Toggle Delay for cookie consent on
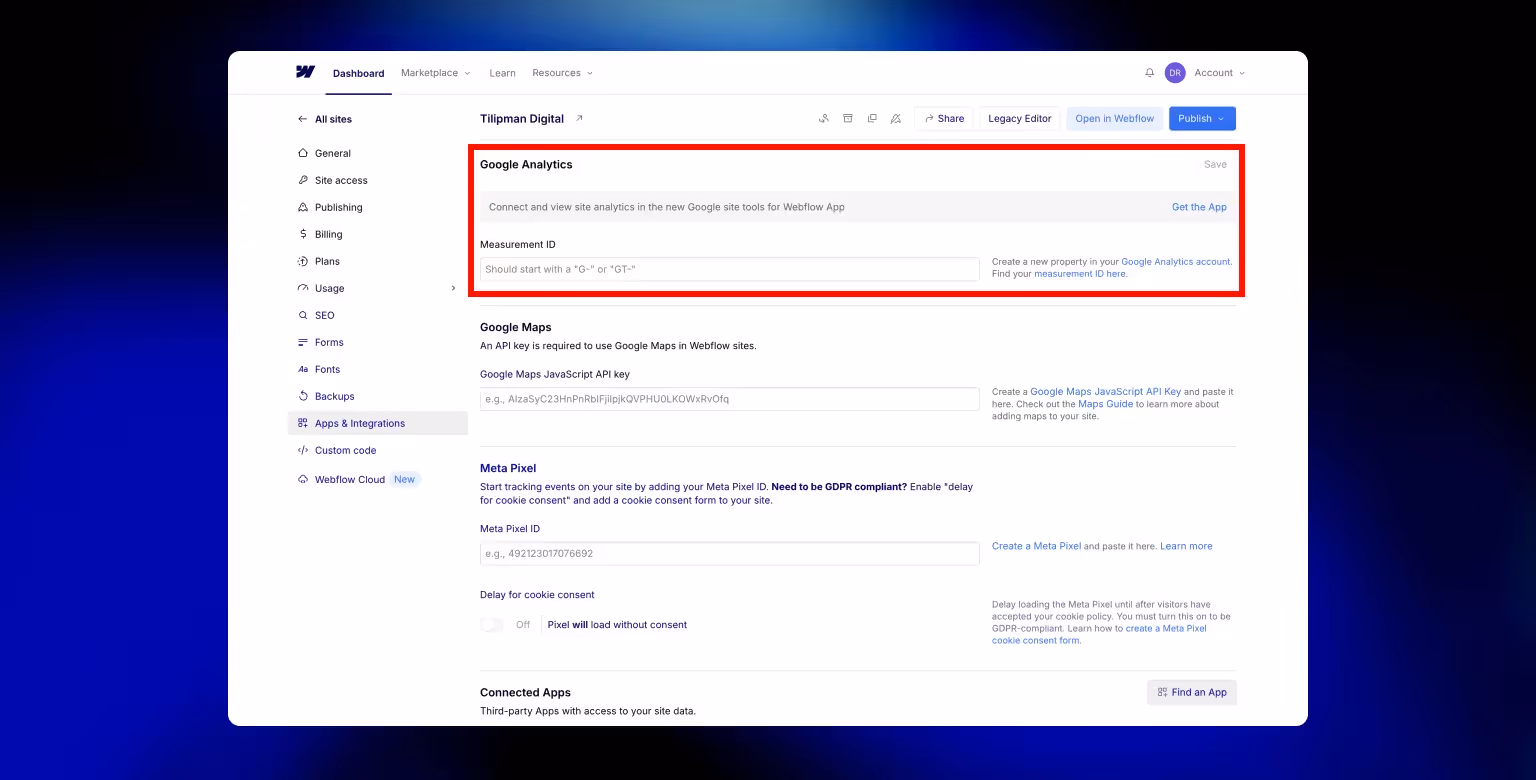 click(x=491, y=624)
